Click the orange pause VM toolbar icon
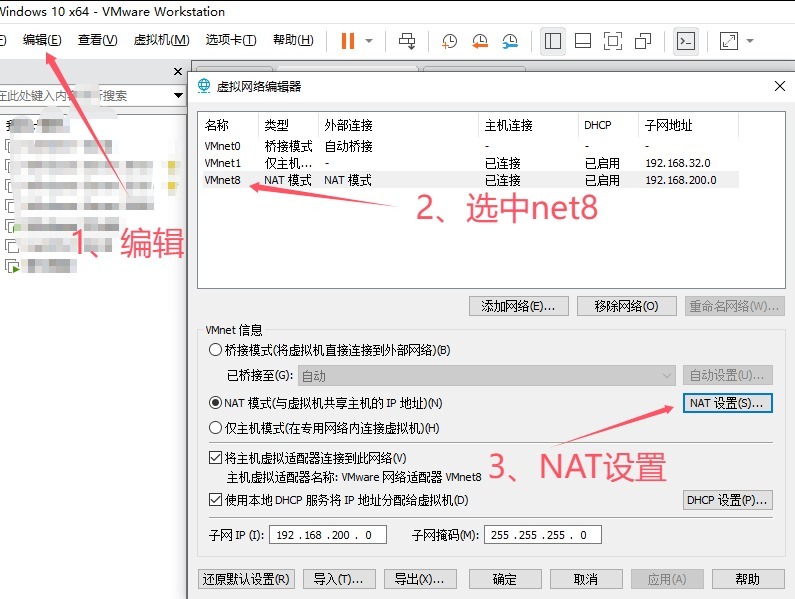Image resolution: width=795 pixels, height=599 pixels. 347,41
